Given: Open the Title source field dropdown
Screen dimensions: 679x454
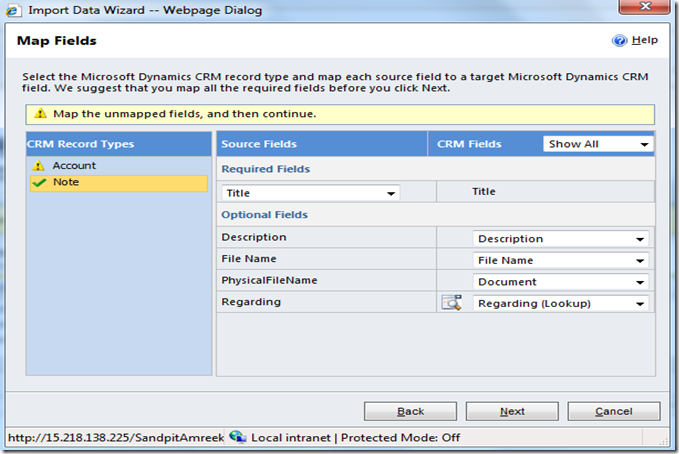Looking at the screenshot, I should pyautogui.click(x=310, y=193).
